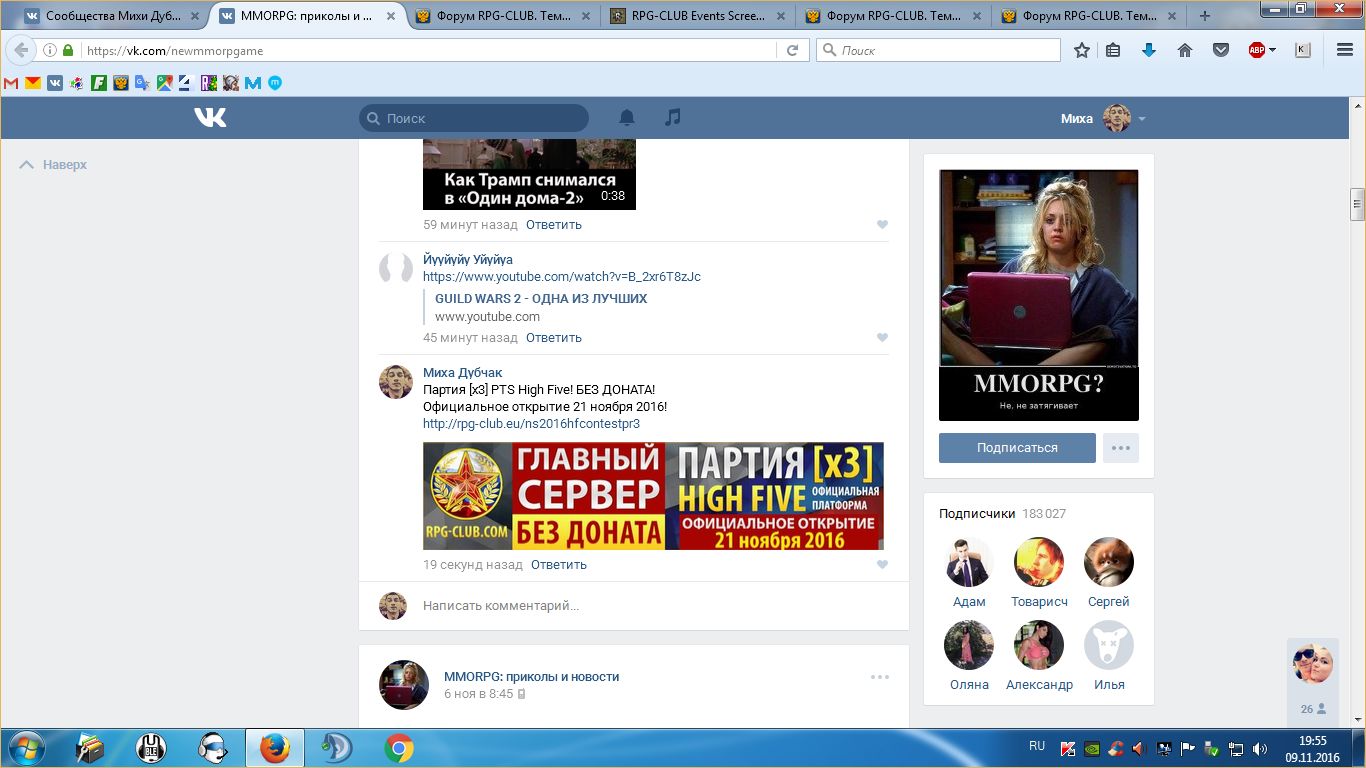The height and width of the screenshot is (768, 1366).
Task: Reply to Миха Дубчак's comment
Action: (x=559, y=565)
